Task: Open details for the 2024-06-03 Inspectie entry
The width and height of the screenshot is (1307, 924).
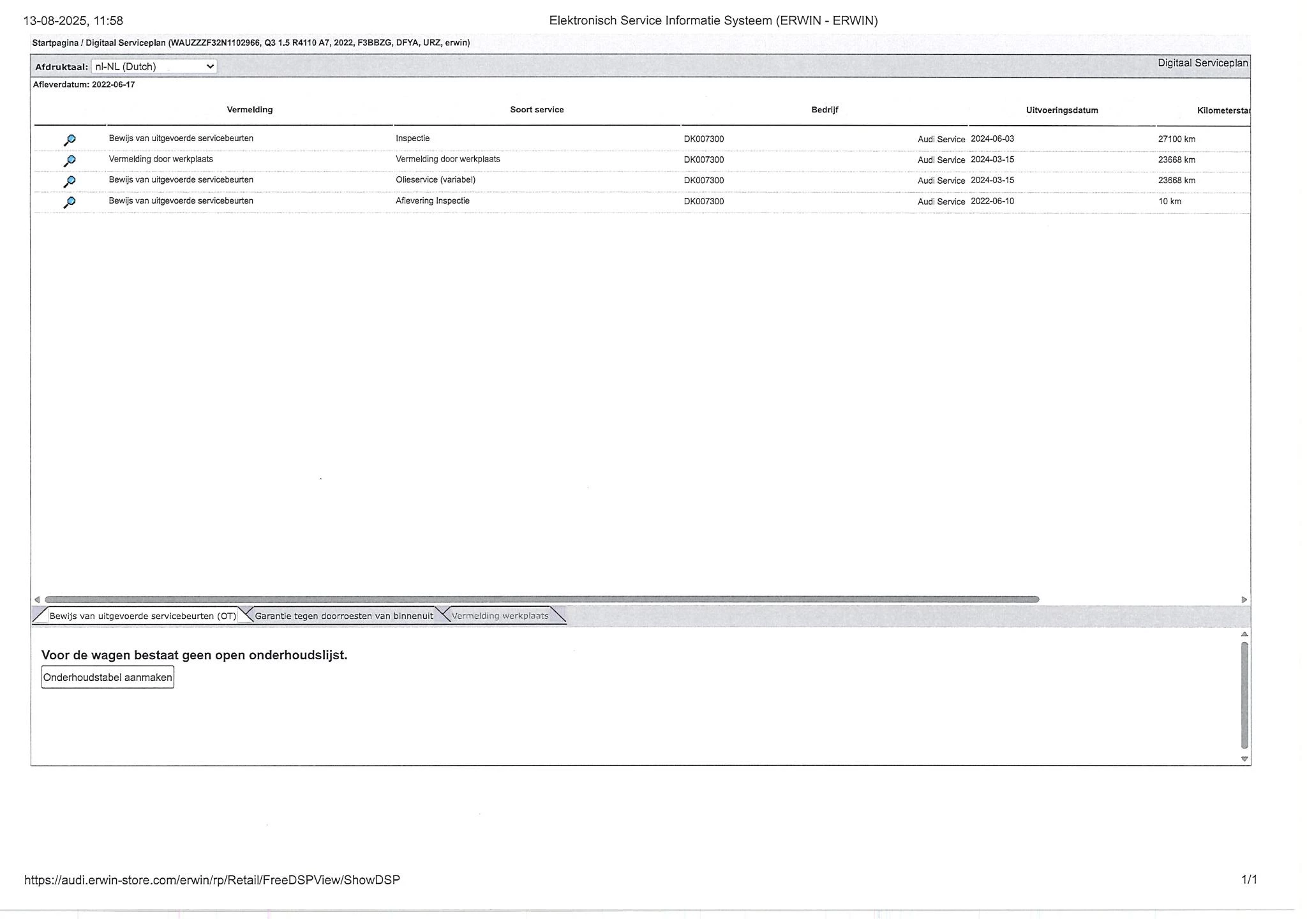Action: click(x=70, y=139)
